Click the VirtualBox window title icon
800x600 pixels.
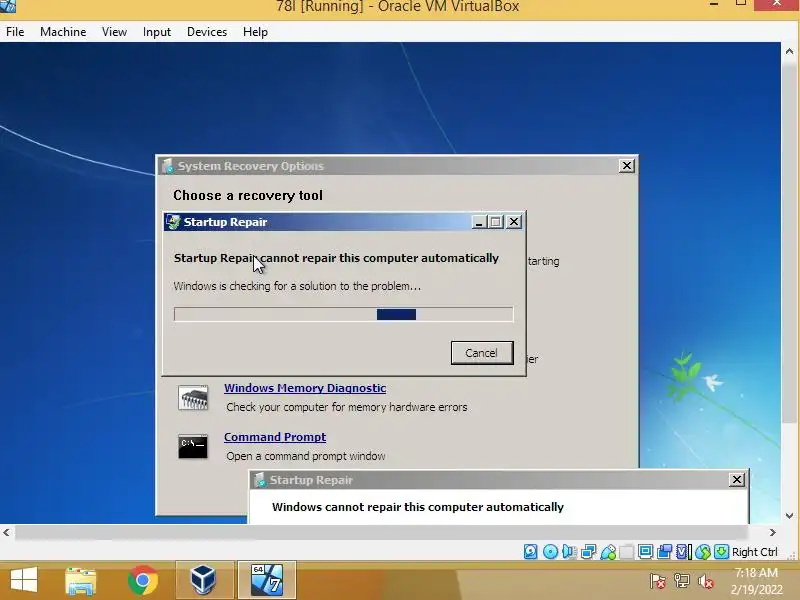coord(8,6)
